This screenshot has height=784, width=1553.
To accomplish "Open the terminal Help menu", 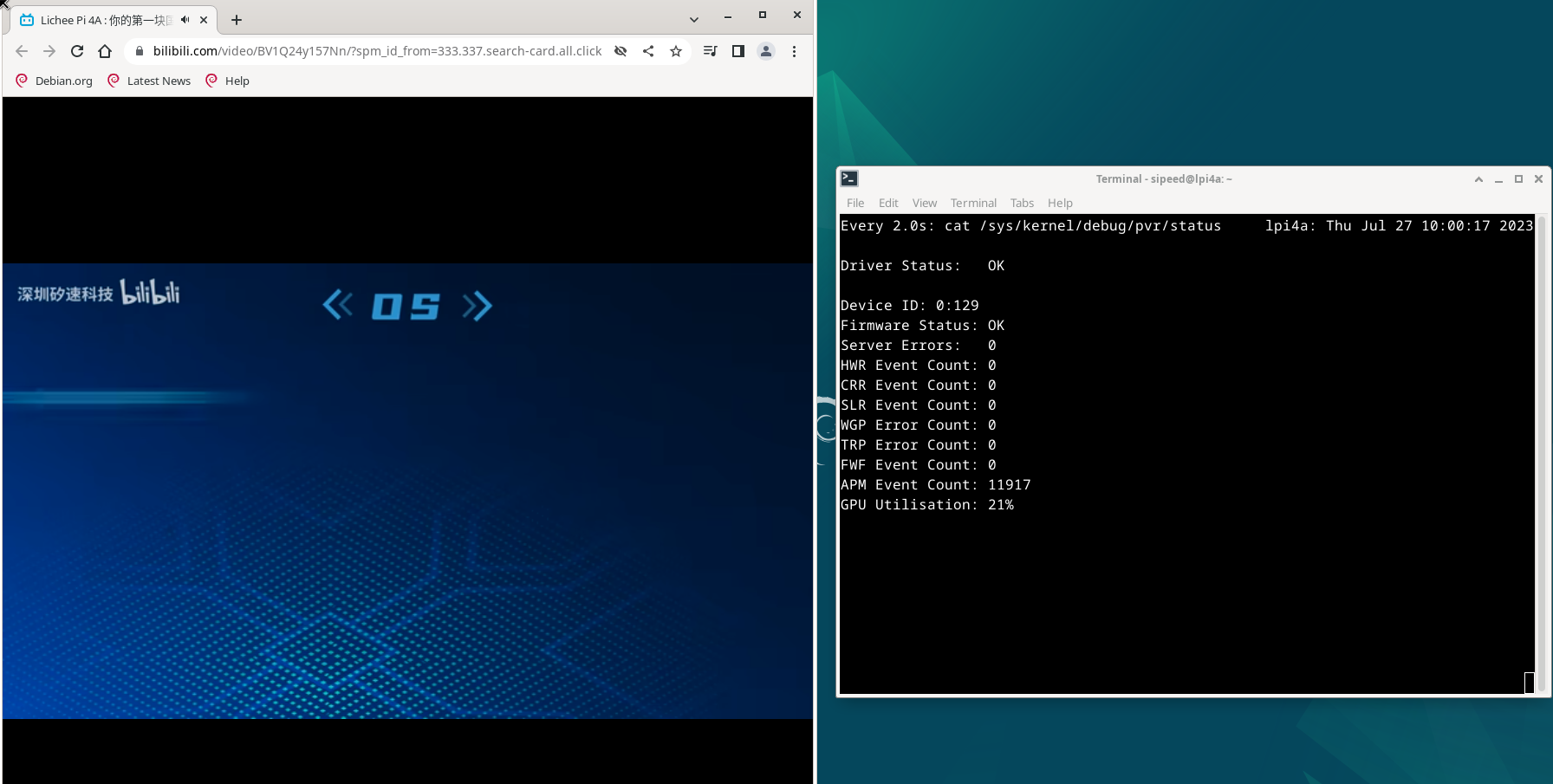I will [x=1060, y=203].
